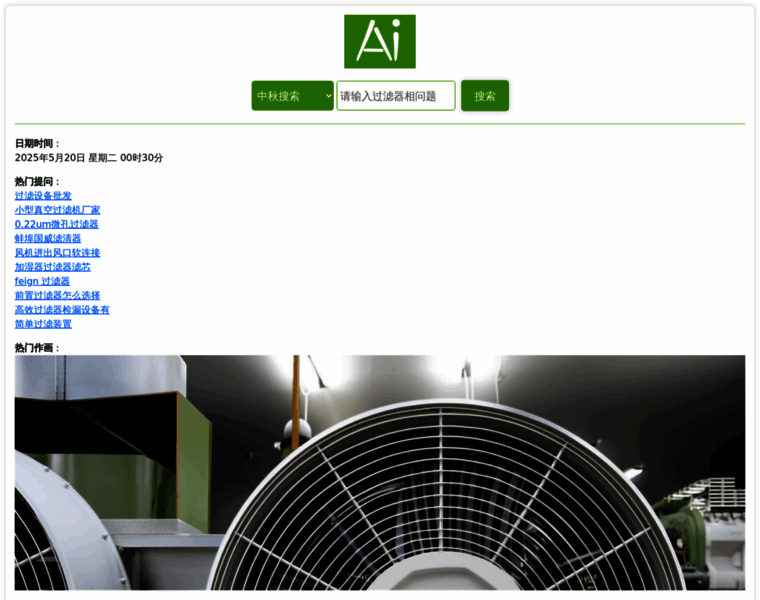Image resolution: width=760 pixels, height=600 pixels.
Task: Open the 前置过滤器怎么选择 link
Action: pyautogui.click(x=57, y=296)
